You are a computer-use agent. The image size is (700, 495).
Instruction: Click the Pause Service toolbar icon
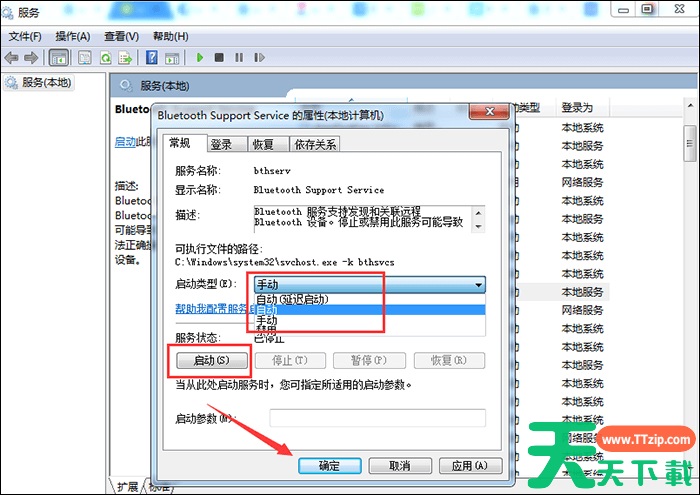coord(237,58)
